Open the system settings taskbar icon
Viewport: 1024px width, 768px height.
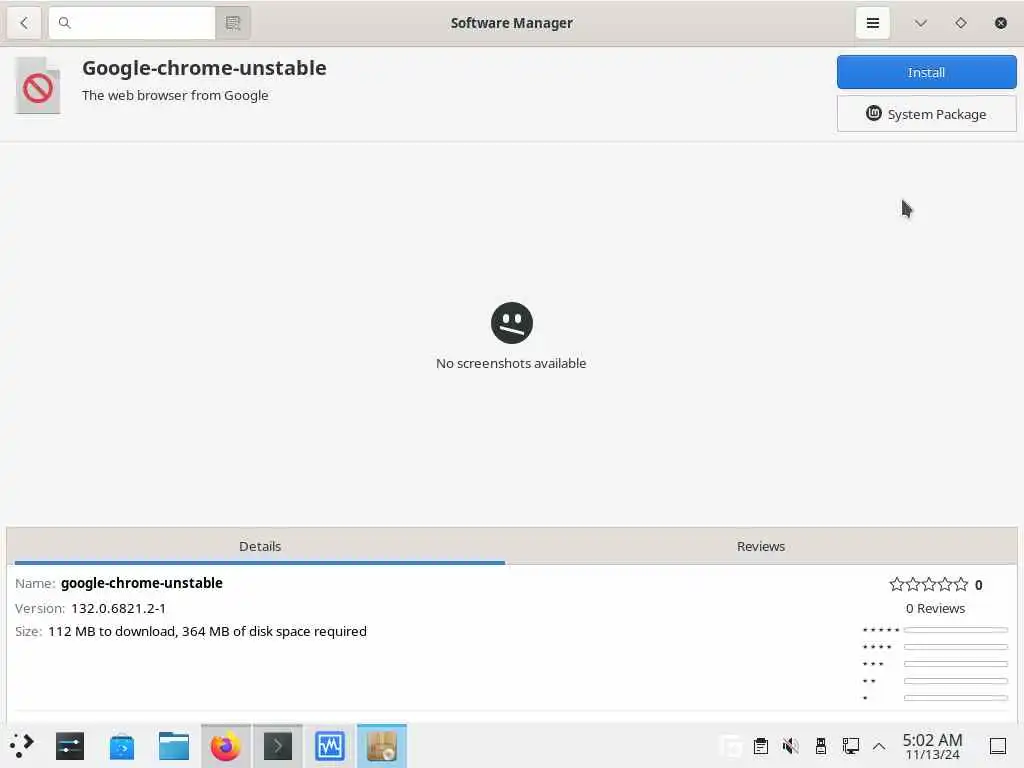pos(70,746)
